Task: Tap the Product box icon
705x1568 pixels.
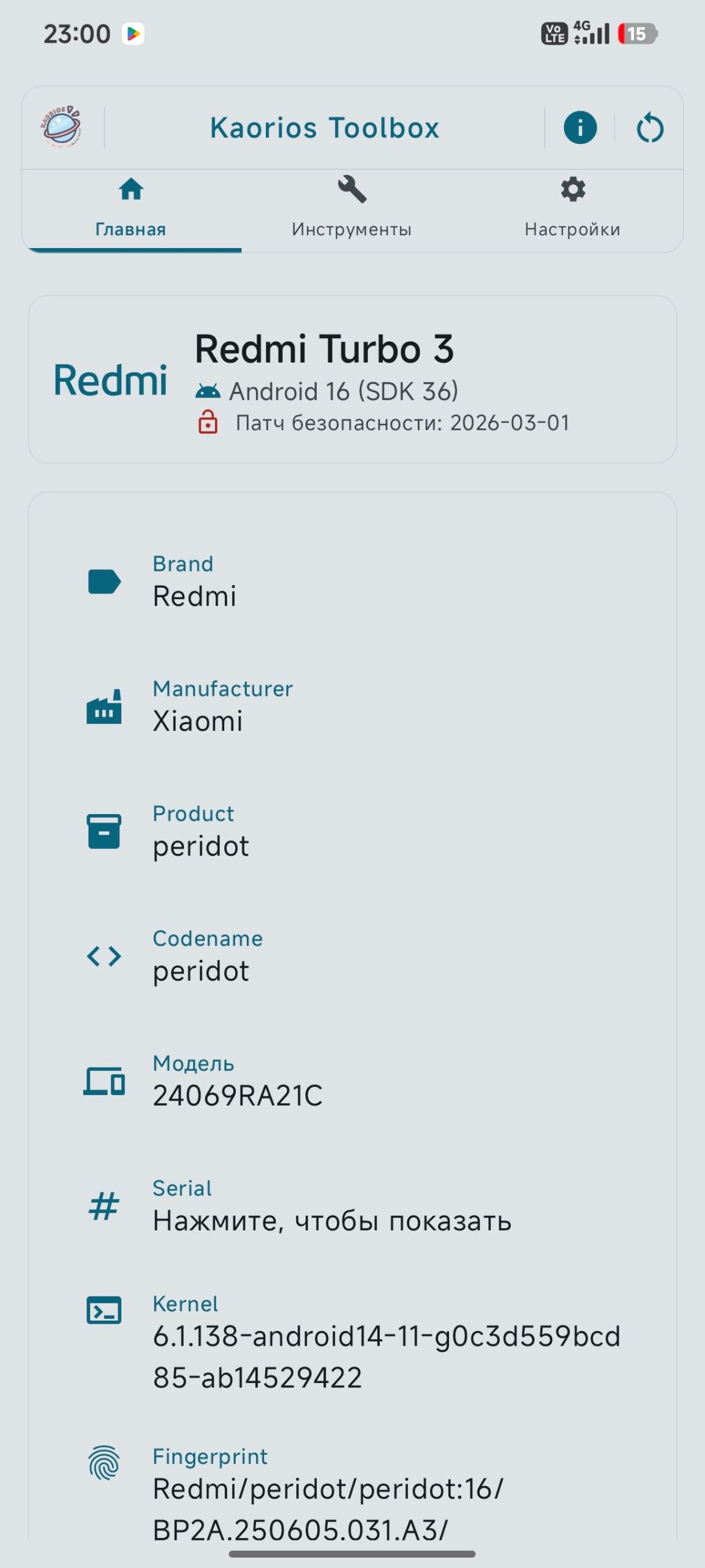Action: coord(104,832)
